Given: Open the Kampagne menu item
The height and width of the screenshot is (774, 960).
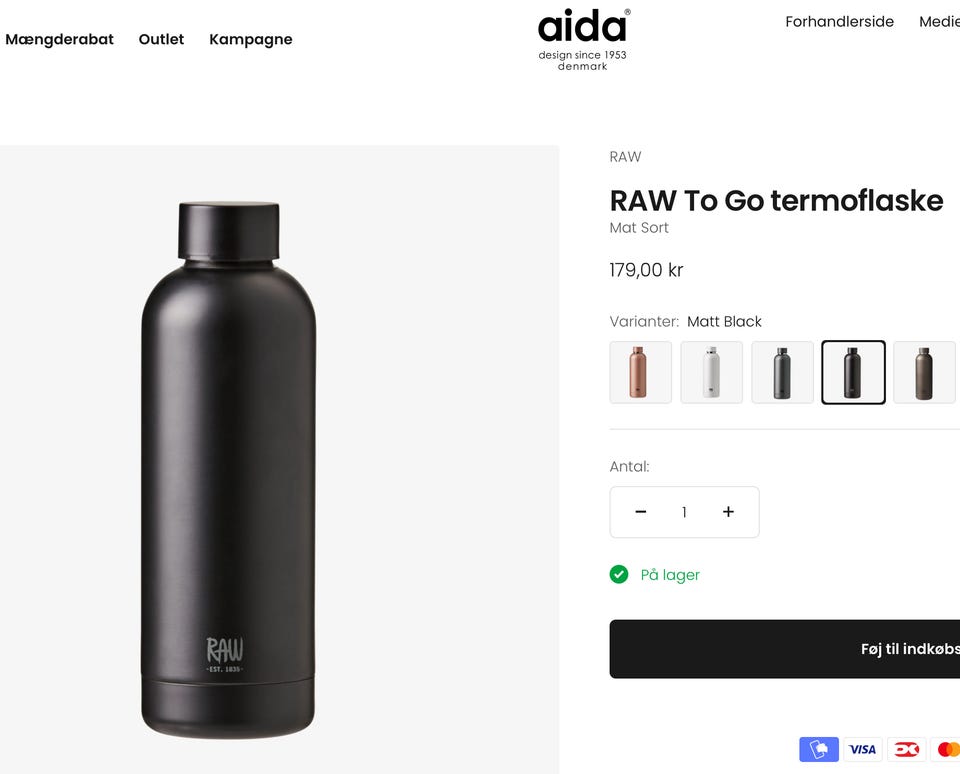Looking at the screenshot, I should click(x=251, y=40).
